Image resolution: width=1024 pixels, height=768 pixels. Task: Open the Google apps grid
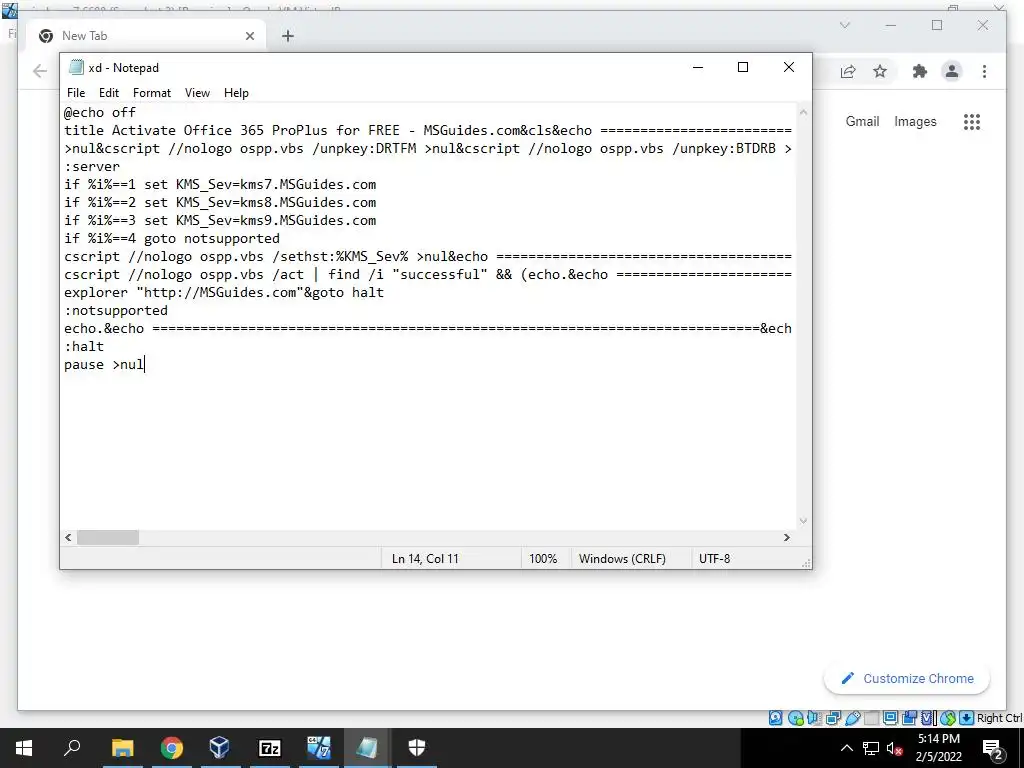point(972,121)
